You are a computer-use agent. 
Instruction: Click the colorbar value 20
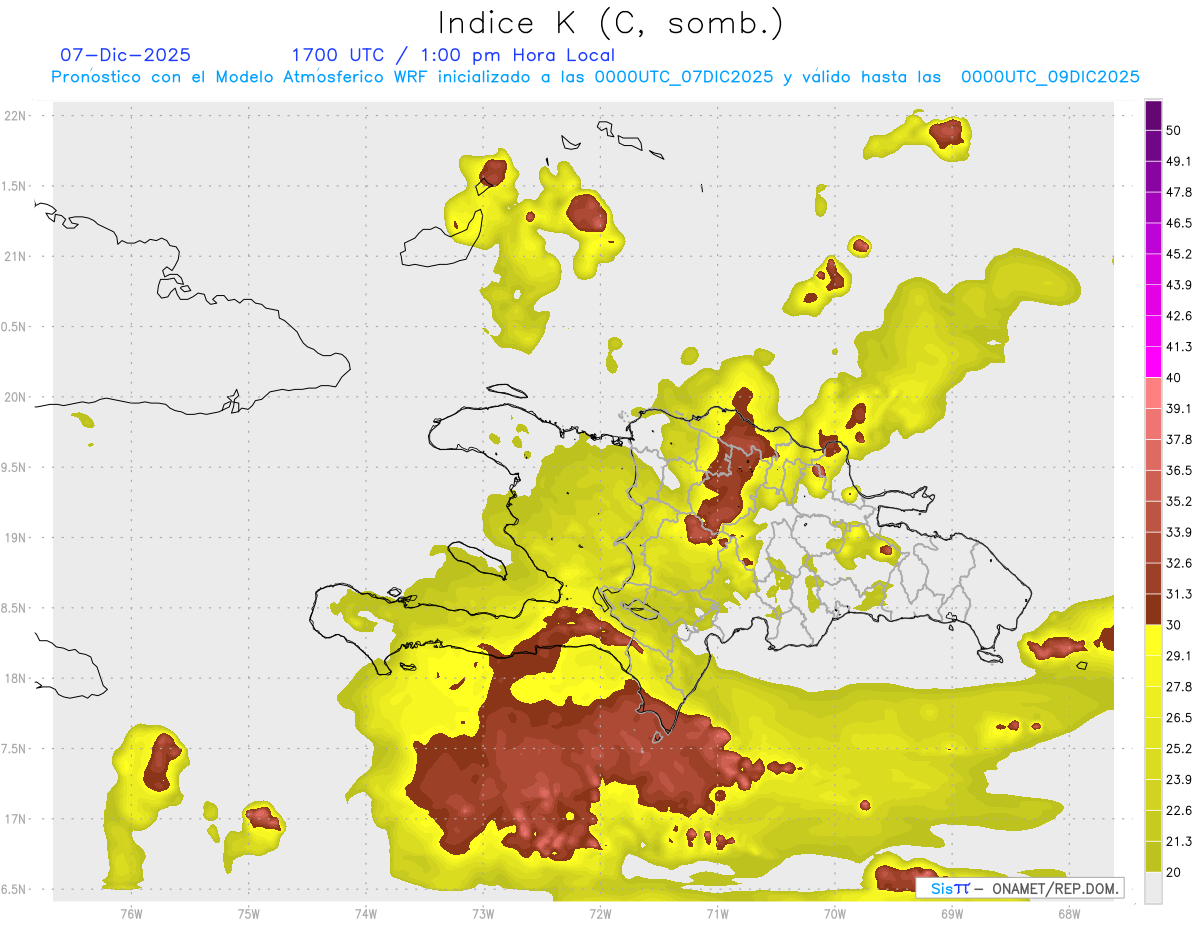(x=1174, y=872)
